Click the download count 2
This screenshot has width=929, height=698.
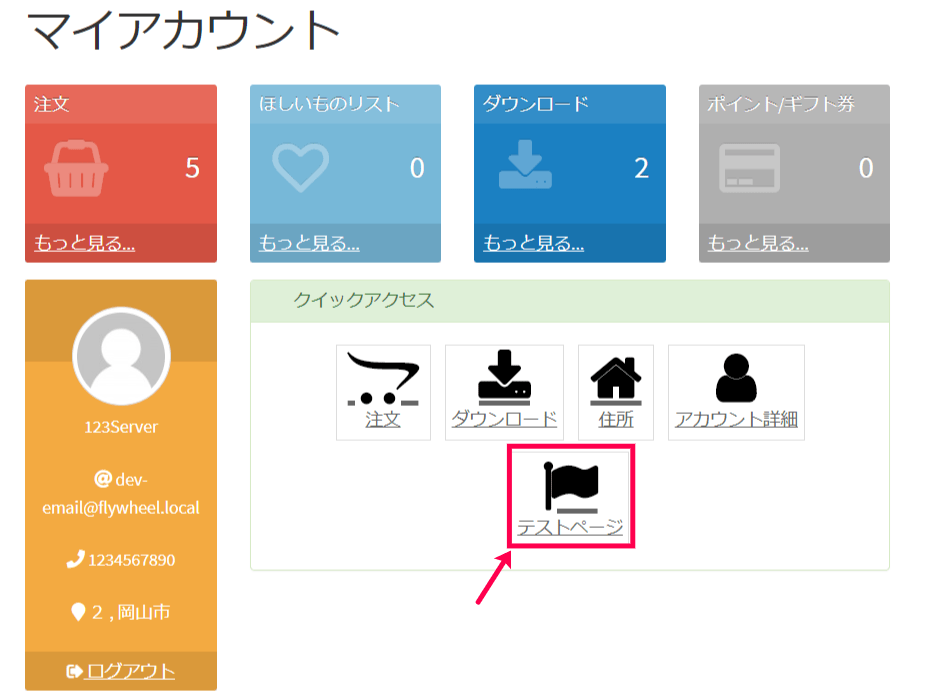[642, 168]
